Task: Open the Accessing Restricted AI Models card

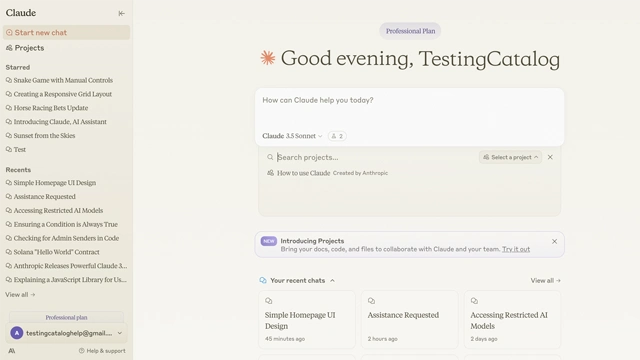Action: click(x=513, y=320)
